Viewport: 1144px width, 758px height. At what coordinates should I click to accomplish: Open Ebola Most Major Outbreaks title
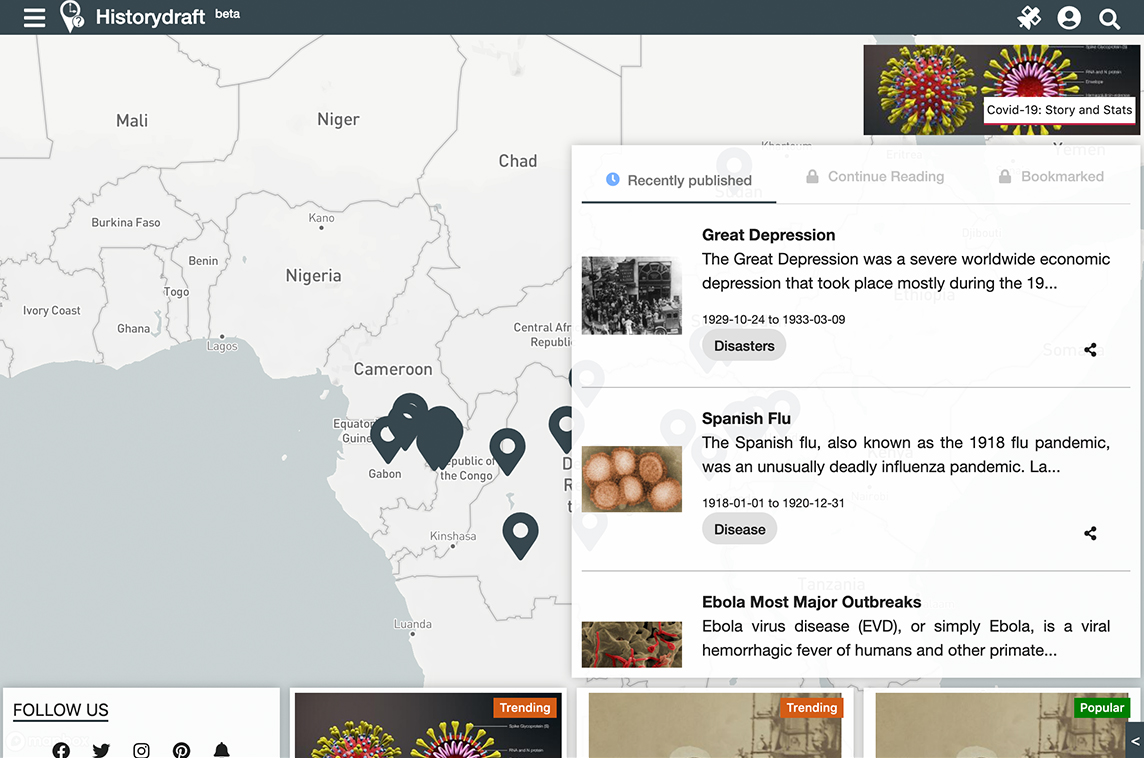[x=811, y=602]
